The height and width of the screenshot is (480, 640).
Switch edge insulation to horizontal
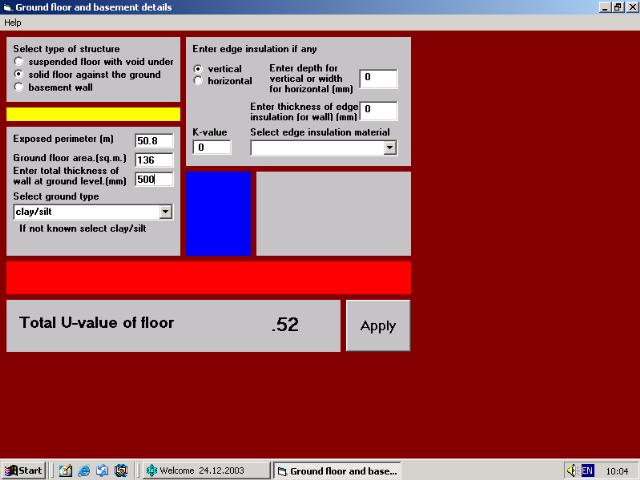[198, 81]
